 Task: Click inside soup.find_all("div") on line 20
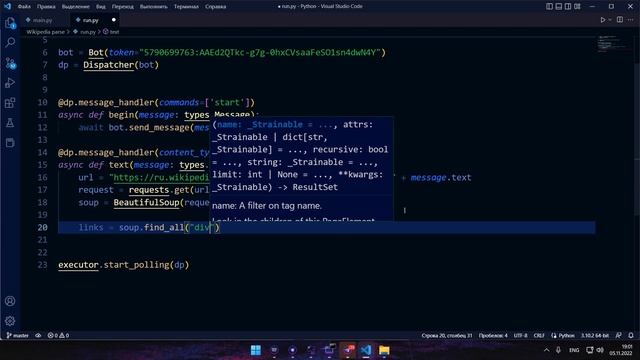point(169,227)
